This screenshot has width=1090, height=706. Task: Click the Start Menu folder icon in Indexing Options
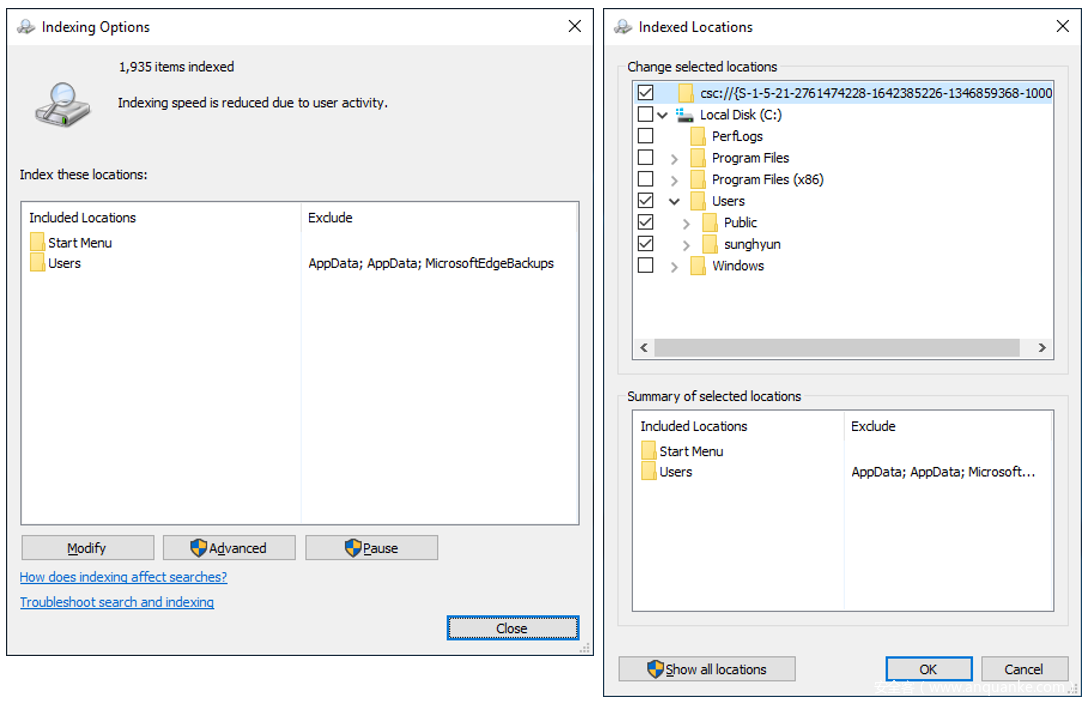pyautogui.click(x=37, y=242)
